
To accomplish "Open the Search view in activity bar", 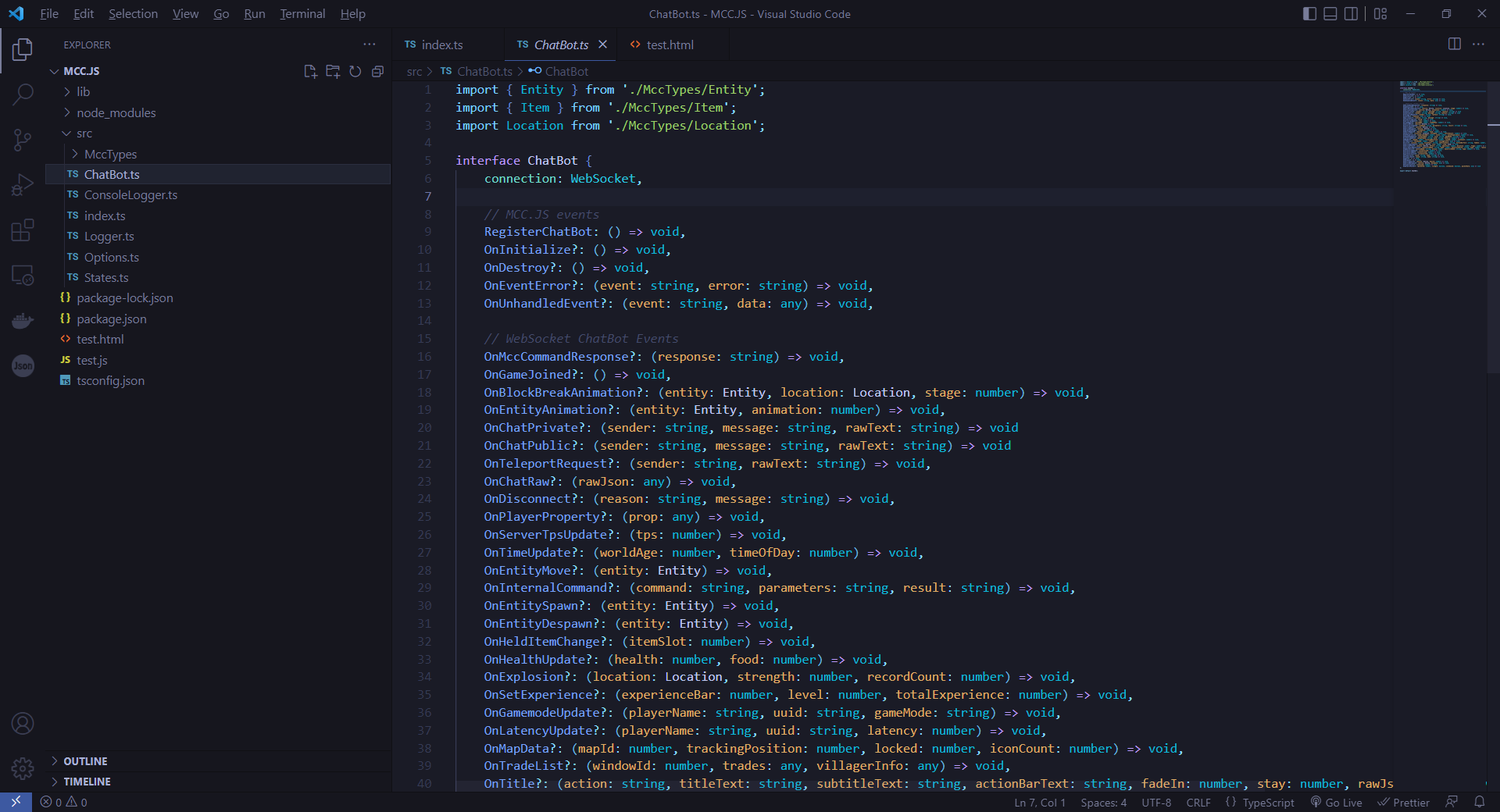I will [x=23, y=94].
